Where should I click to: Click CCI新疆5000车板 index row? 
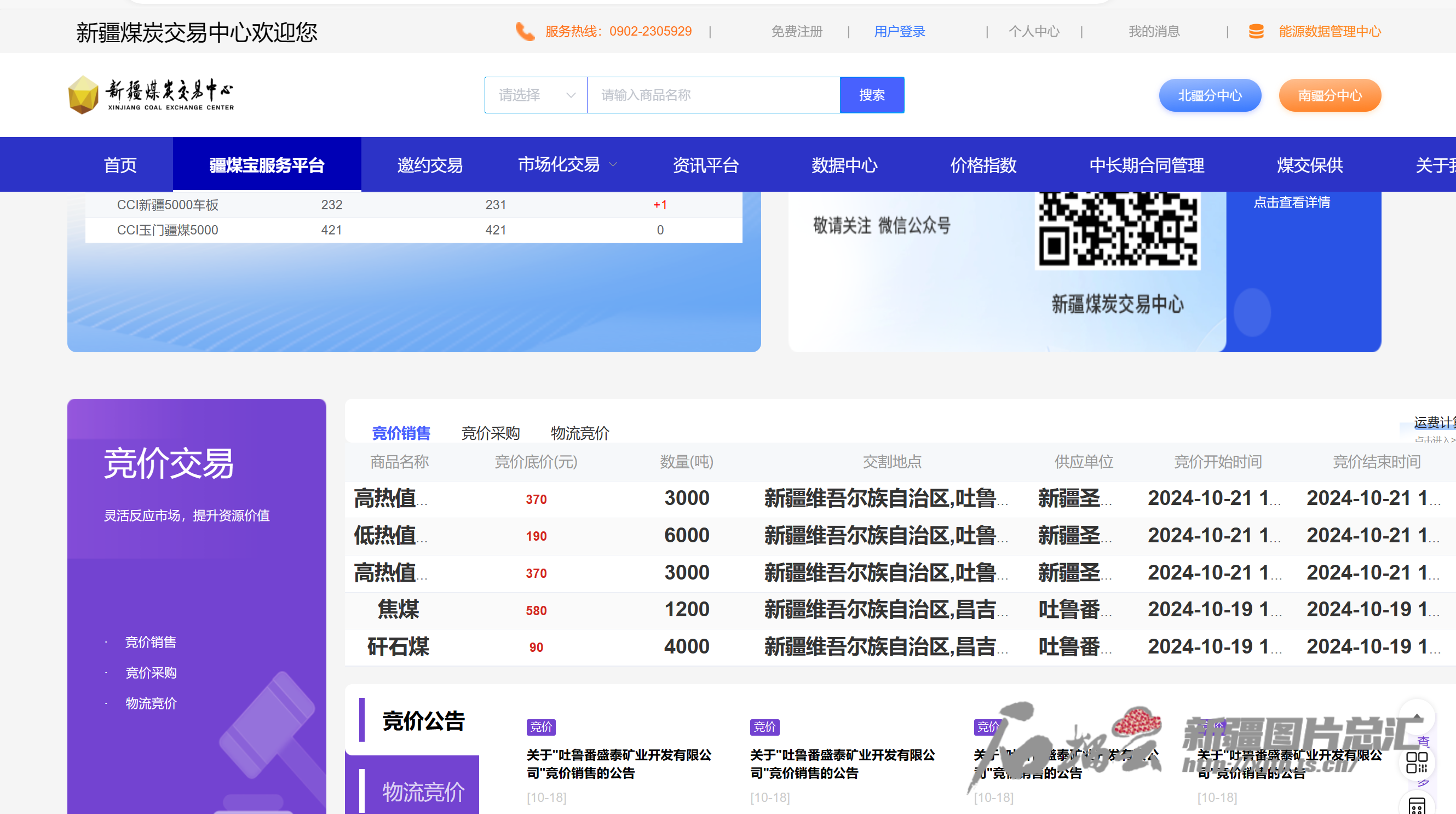[x=413, y=205]
